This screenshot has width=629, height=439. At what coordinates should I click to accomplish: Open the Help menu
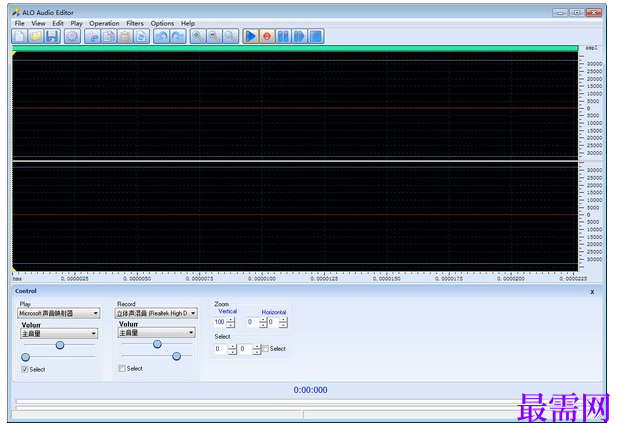(x=188, y=23)
